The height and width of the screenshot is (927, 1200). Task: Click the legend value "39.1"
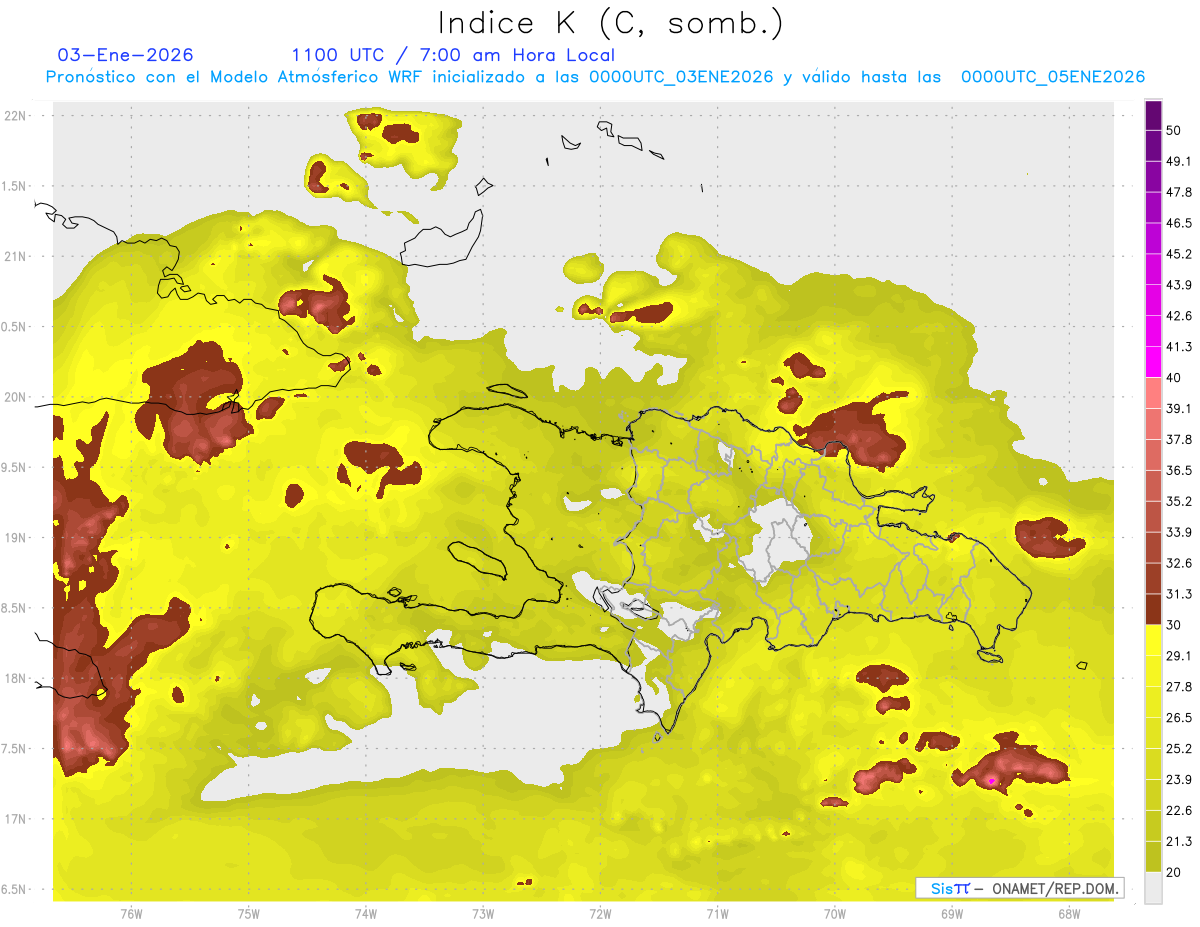click(x=1178, y=409)
